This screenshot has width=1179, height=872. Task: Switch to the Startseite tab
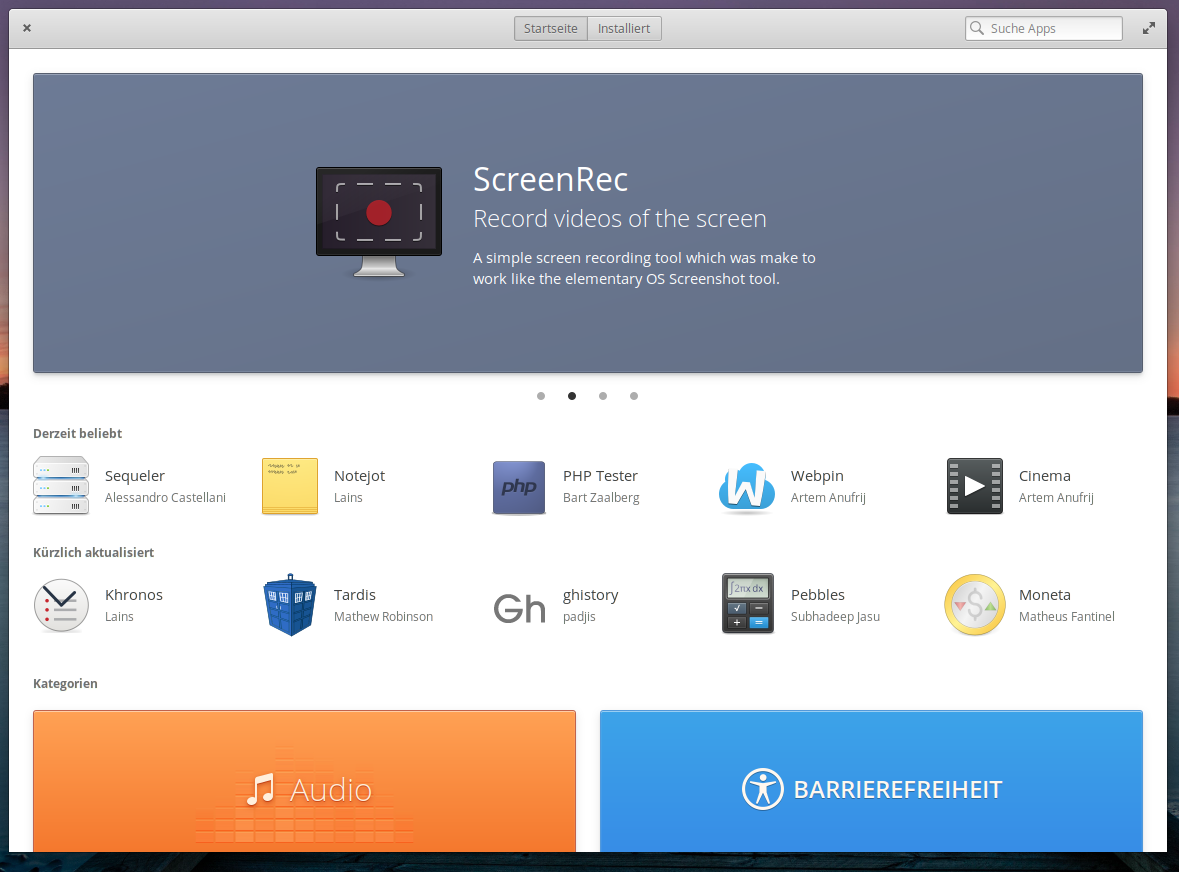tap(551, 29)
